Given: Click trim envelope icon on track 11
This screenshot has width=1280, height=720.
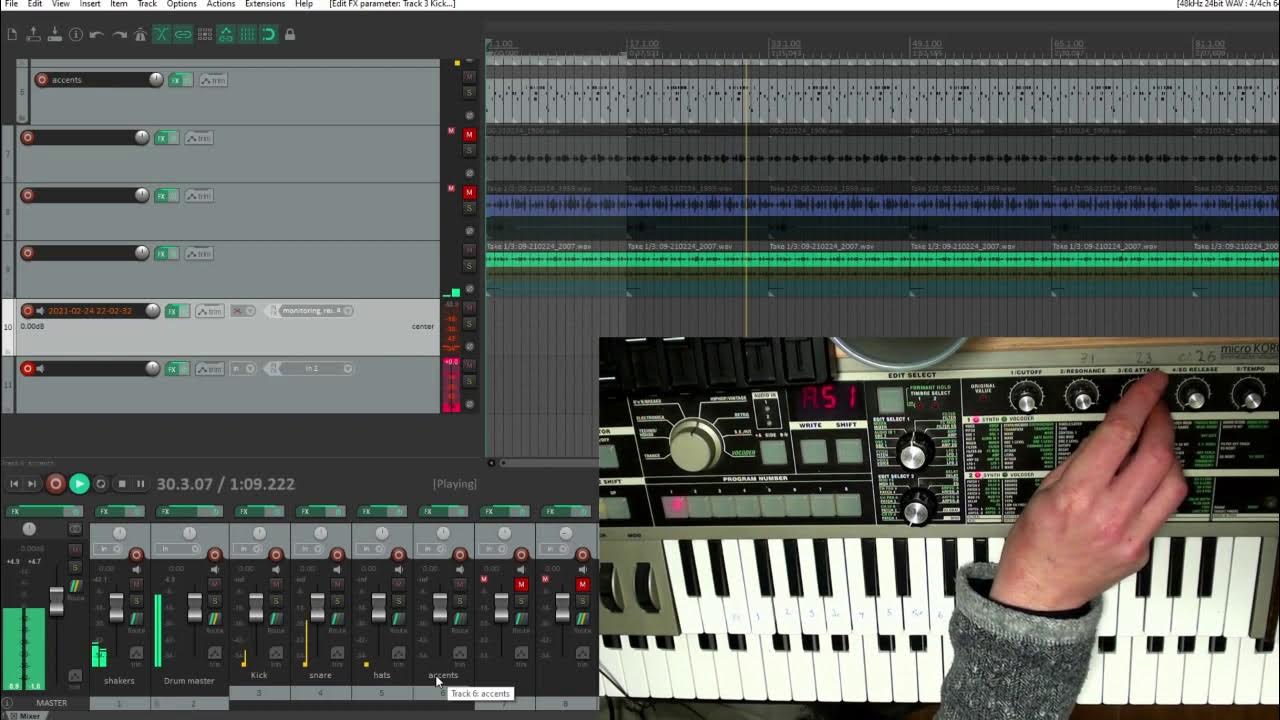Looking at the screenshot, I should [x=209, y=369].
